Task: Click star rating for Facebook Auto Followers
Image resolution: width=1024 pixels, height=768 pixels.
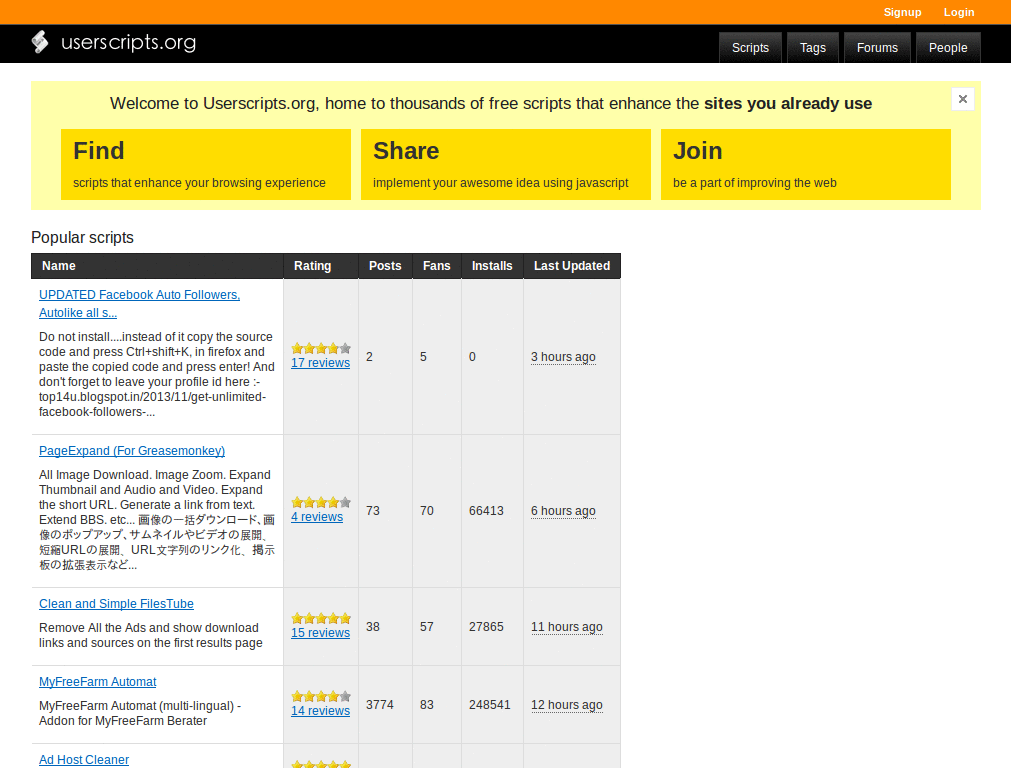Action: point(320,348)
